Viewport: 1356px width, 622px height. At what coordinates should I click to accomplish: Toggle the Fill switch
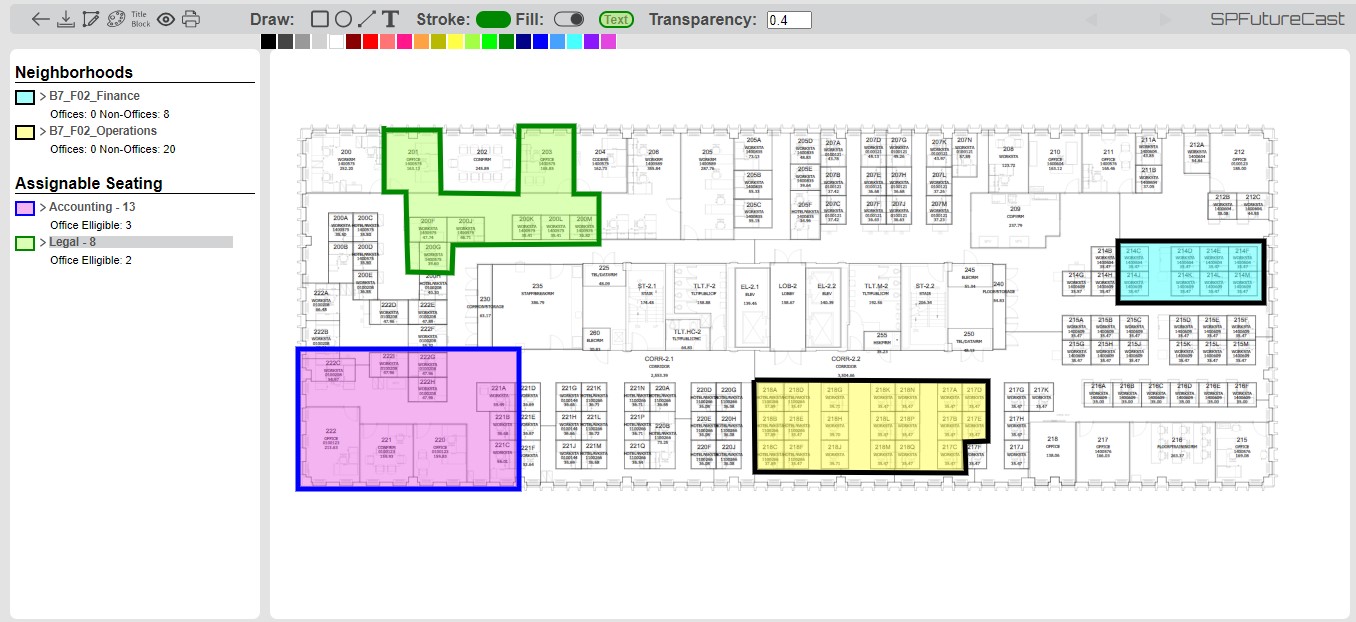pyautogui.click(x=569, y=19)
